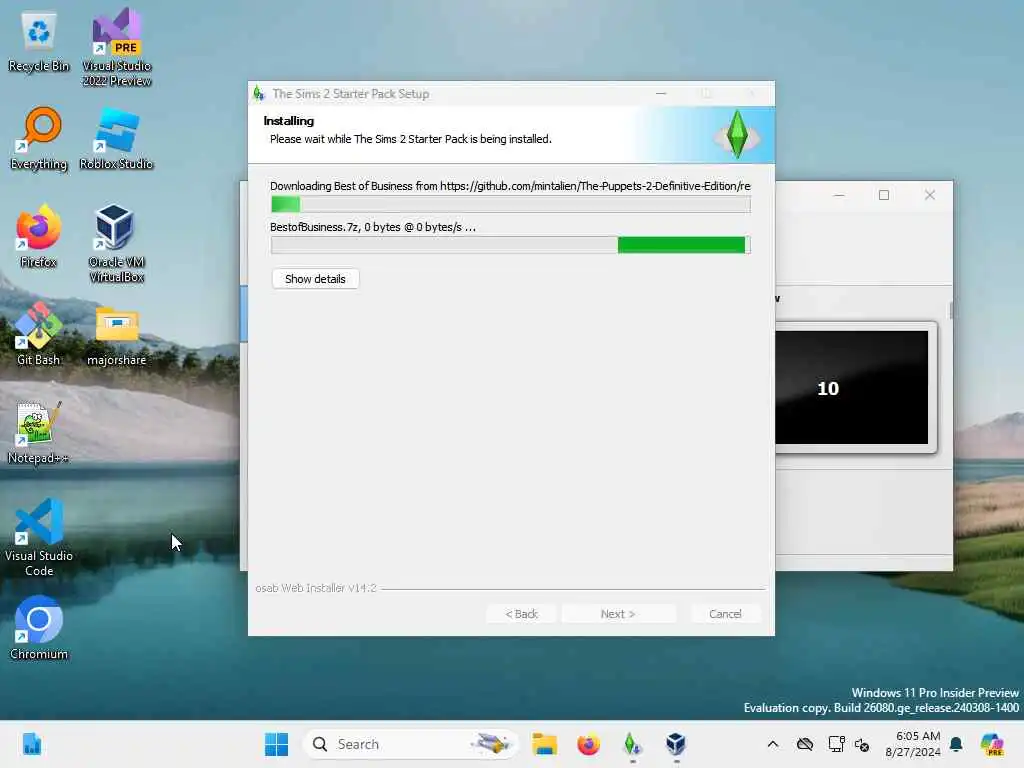The width and height of the screenshot is (1024, 768).
Task: Open the Notepad++ desktop shortcut
Action: [39, 432]
